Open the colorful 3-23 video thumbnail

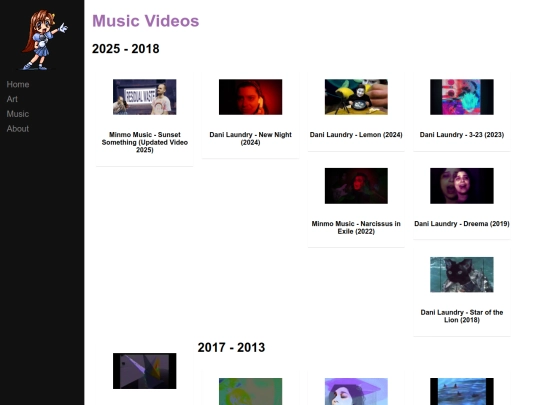point(462,97)
